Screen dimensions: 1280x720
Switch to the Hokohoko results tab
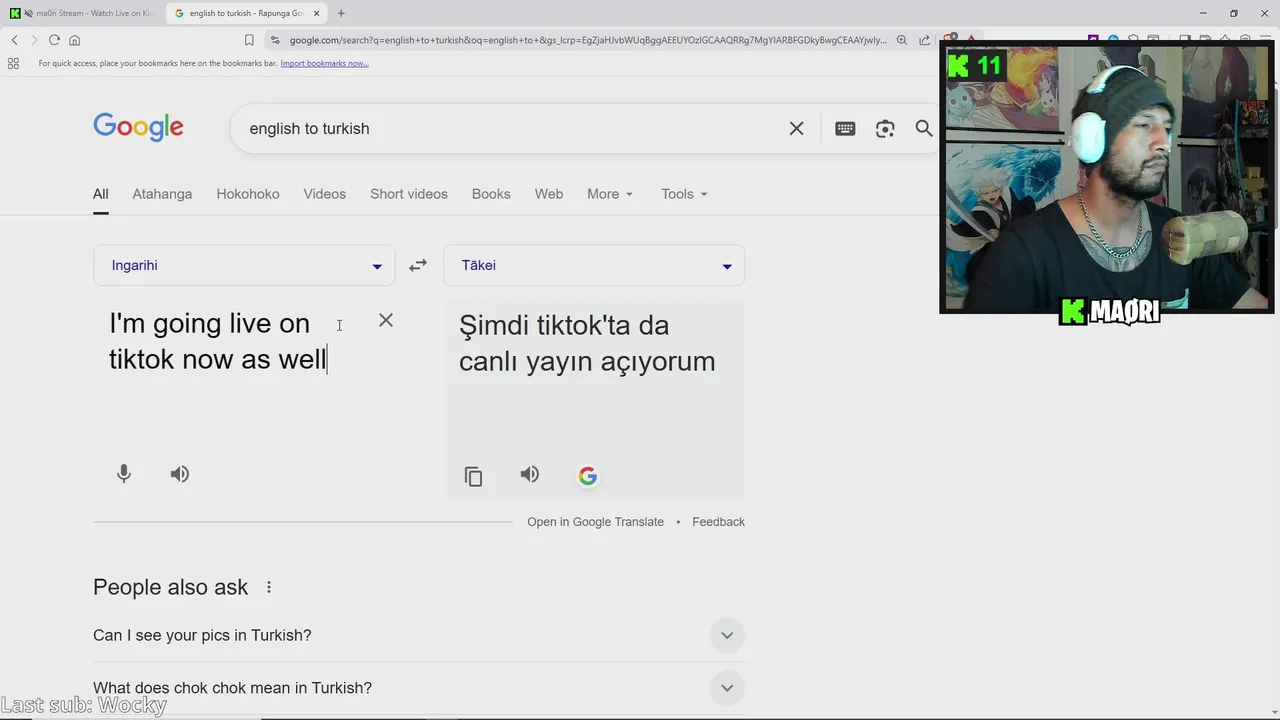click(248, 194)
